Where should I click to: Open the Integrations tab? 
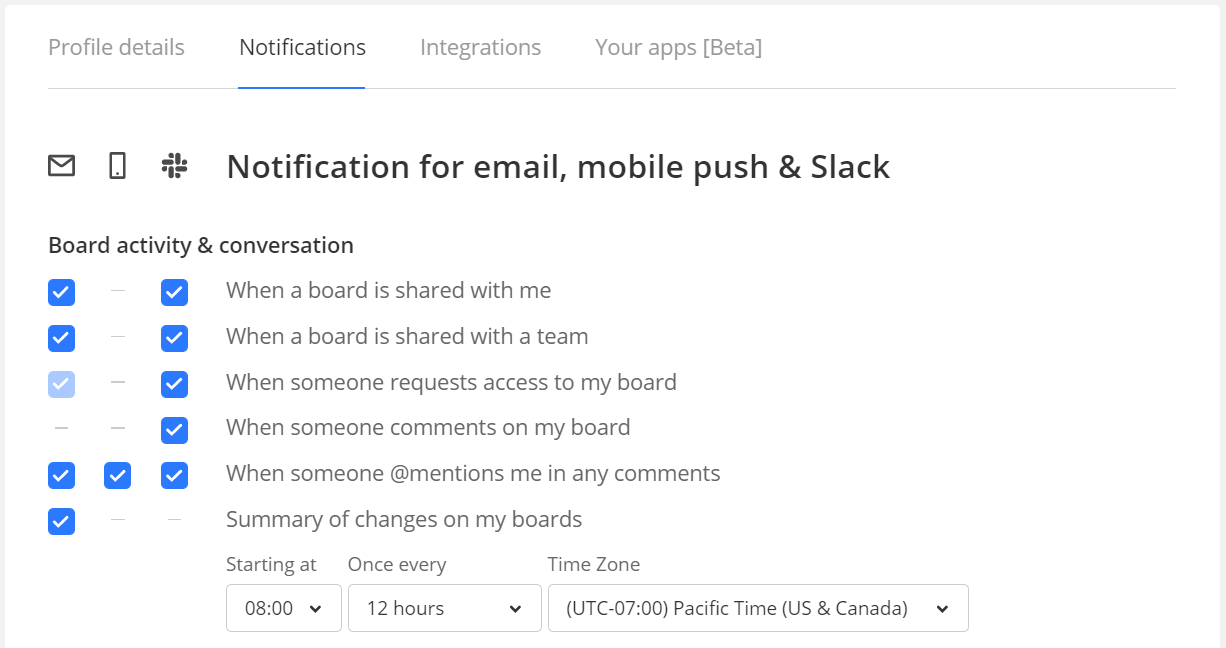pos(480,48)
